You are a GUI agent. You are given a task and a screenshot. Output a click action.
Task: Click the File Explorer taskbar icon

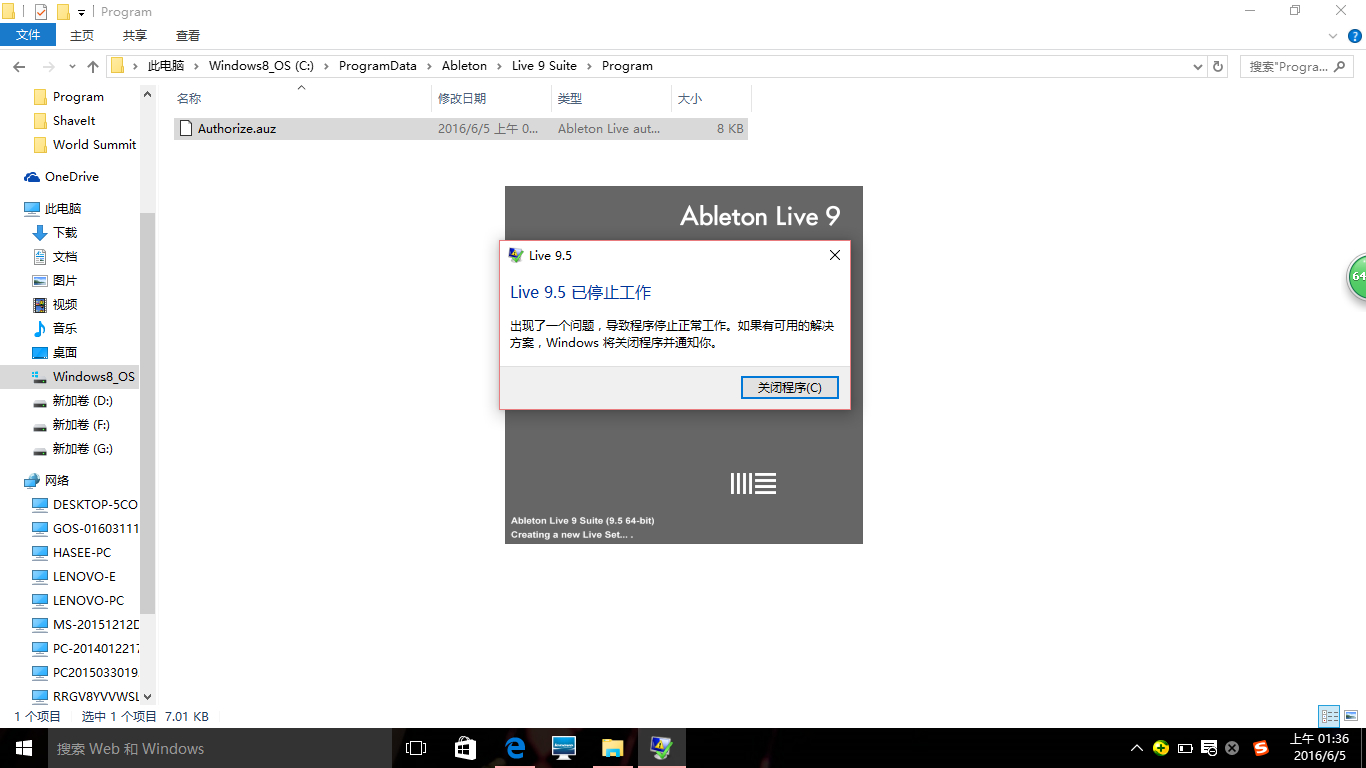(x=613, y=748)
